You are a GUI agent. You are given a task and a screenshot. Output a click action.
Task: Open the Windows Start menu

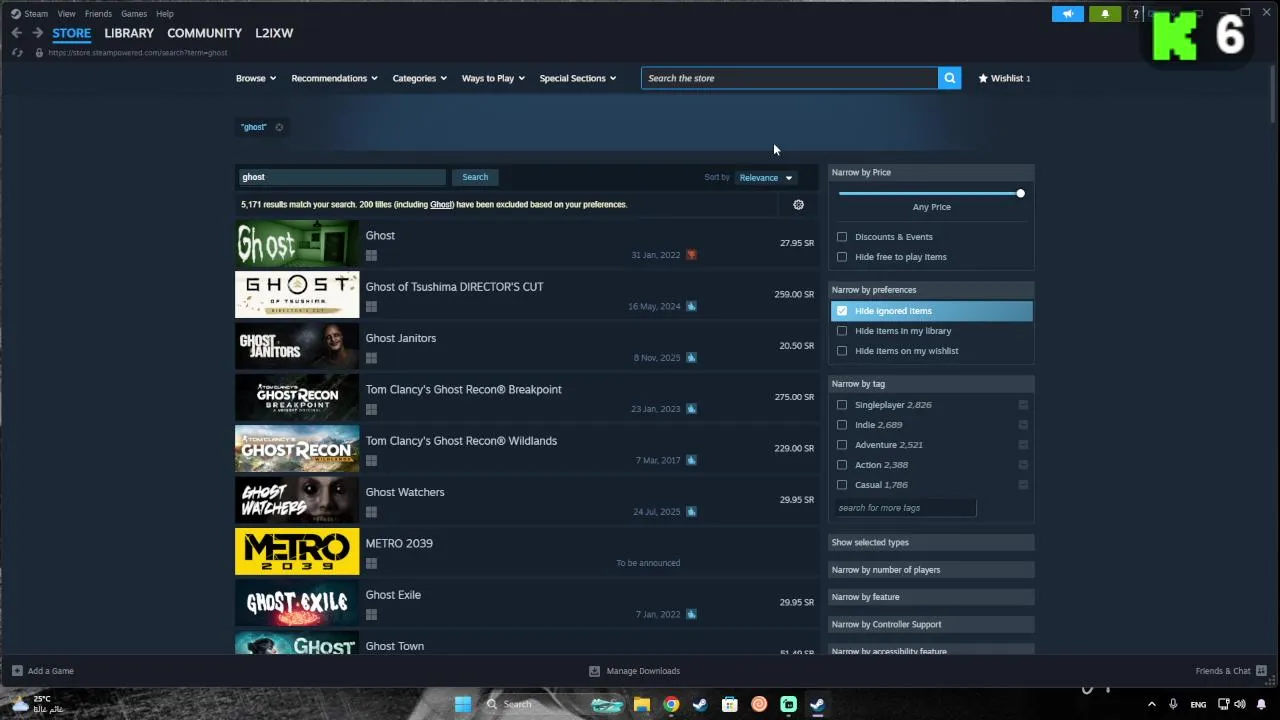462,704
